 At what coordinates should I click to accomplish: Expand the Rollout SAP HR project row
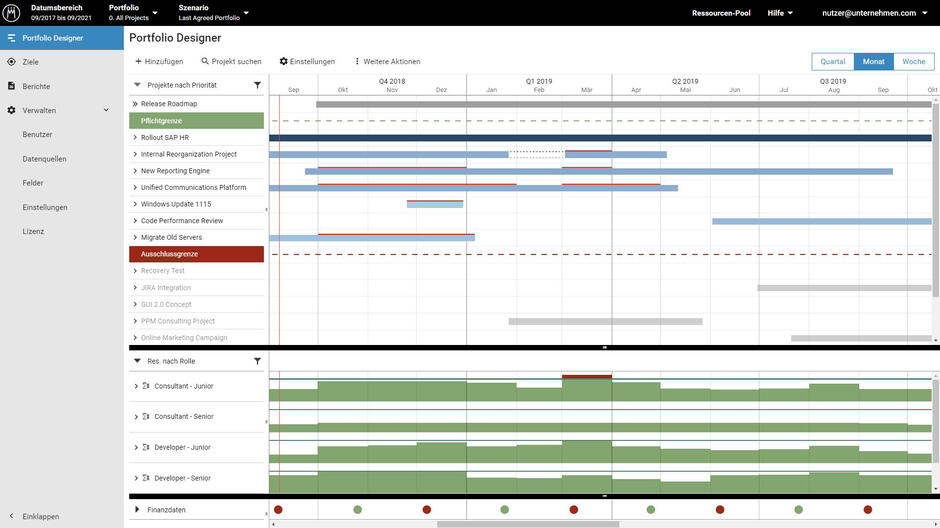click(135, 138)
